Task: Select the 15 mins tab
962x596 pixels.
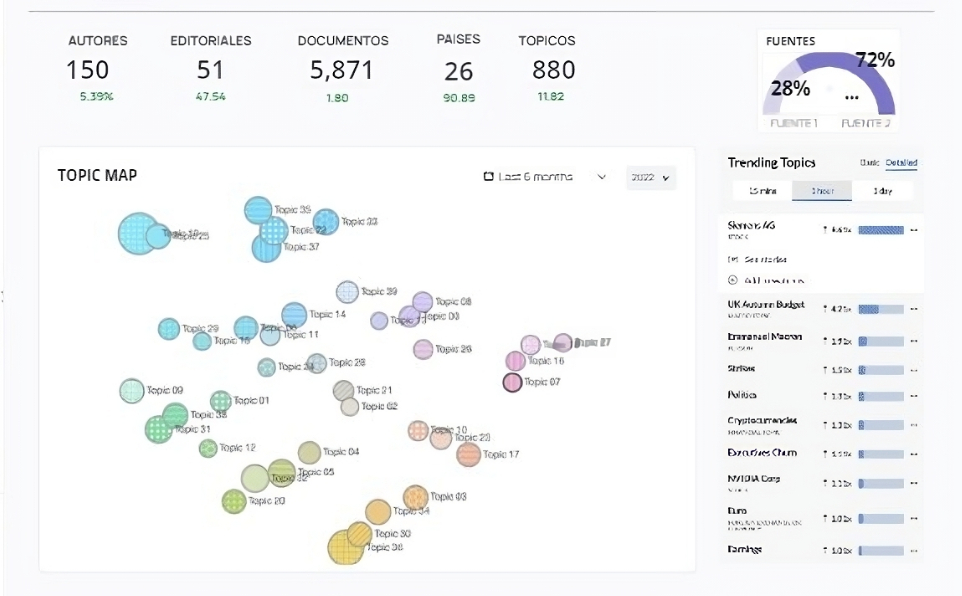Action: pos(764,190)
